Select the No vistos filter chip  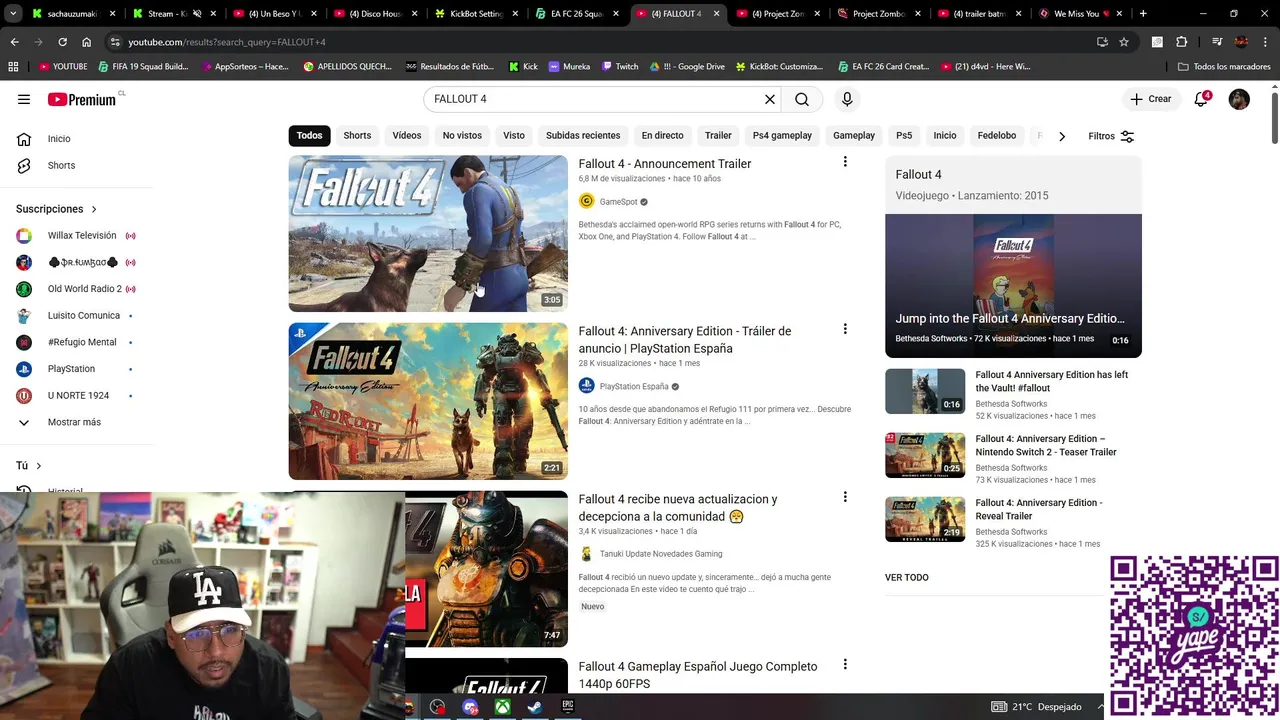pyautogui.click(x=462, y=135)
